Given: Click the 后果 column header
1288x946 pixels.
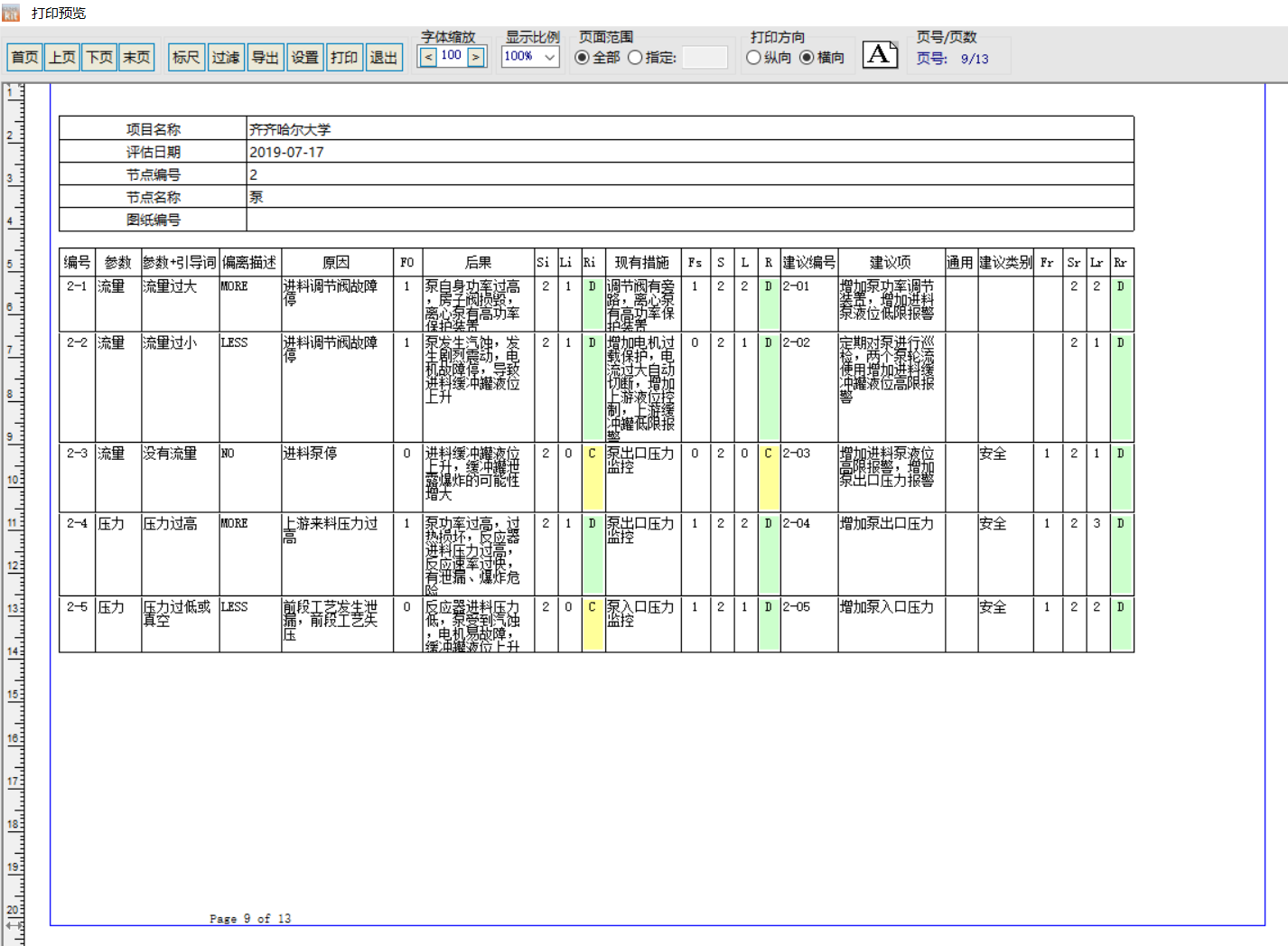Looking at the screenshot, I should pyautogui.click(x=479, y=262).
